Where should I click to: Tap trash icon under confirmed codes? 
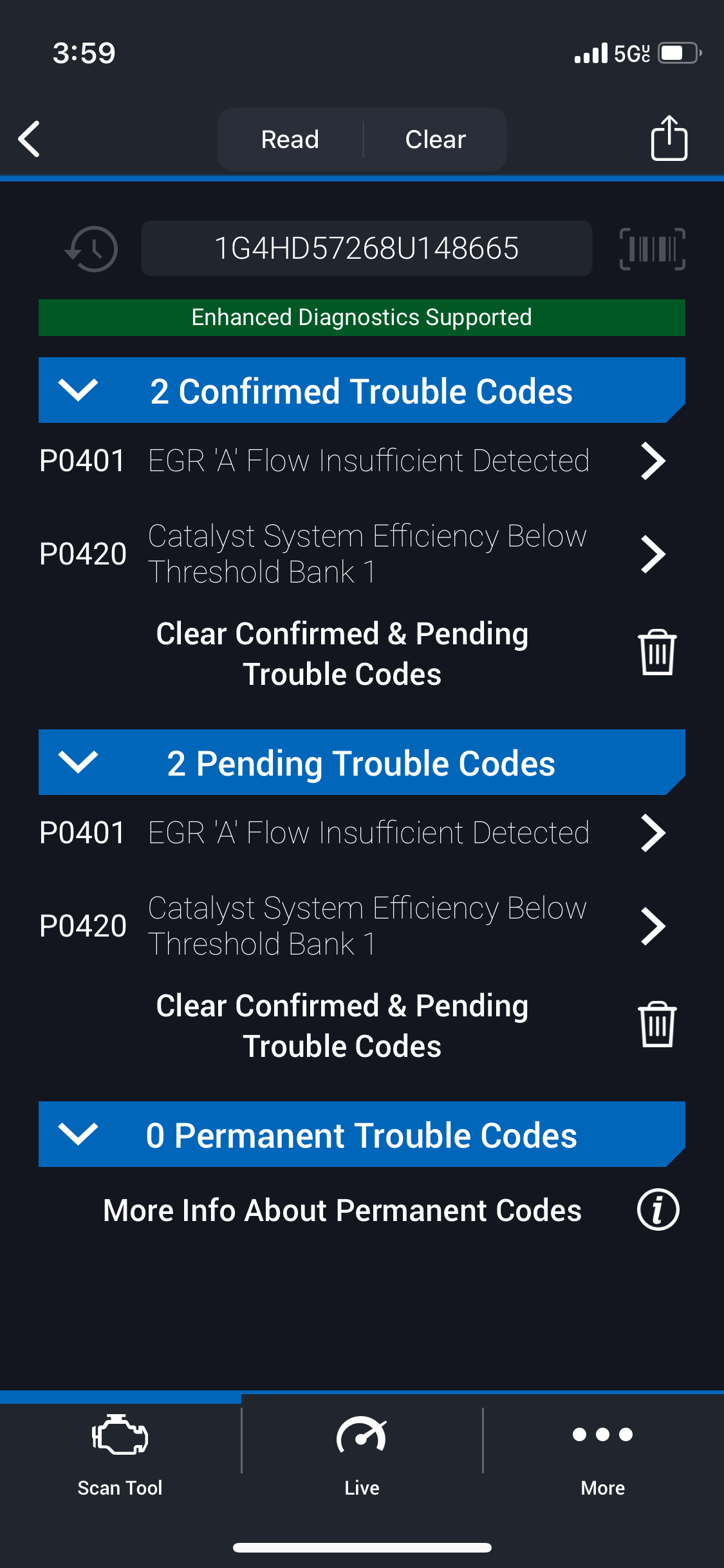coord(657,653)
